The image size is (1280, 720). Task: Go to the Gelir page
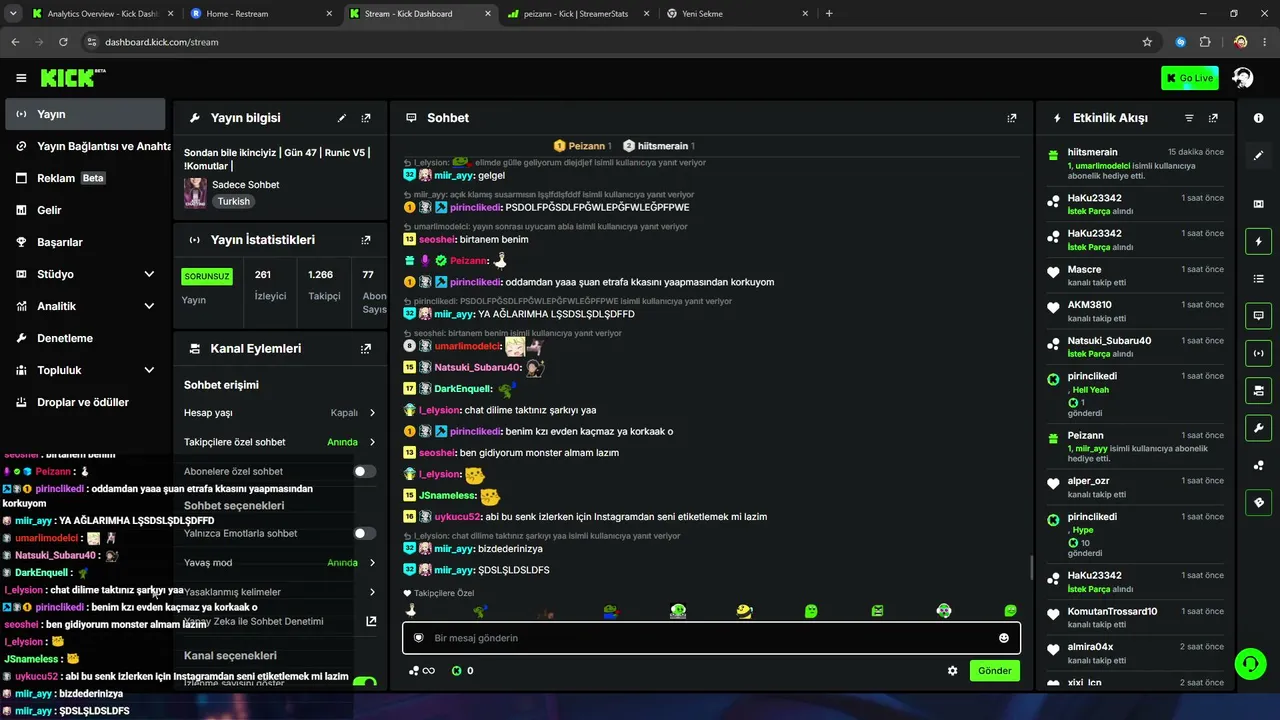click(85, 210)
